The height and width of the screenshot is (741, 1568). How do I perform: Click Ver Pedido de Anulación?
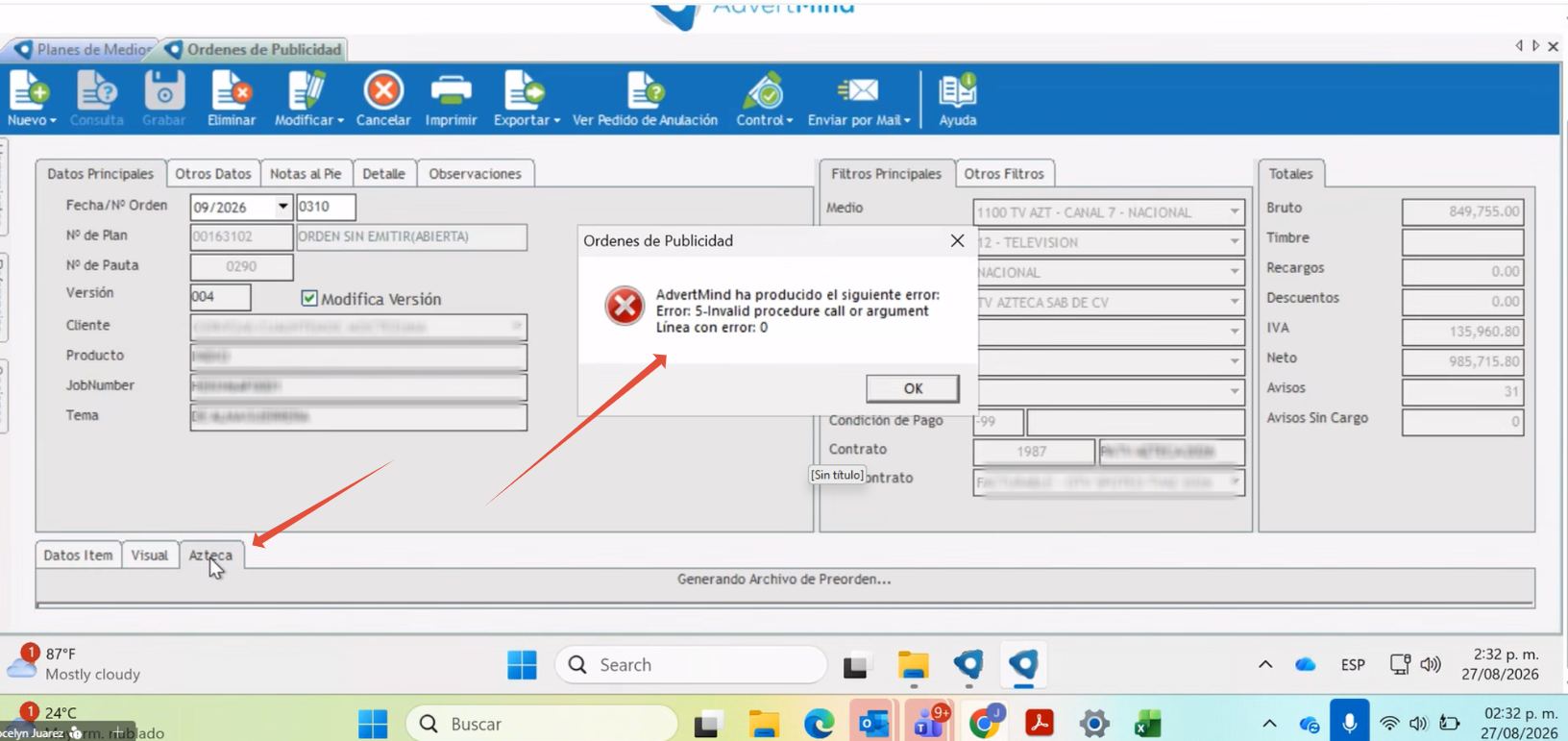645,99
